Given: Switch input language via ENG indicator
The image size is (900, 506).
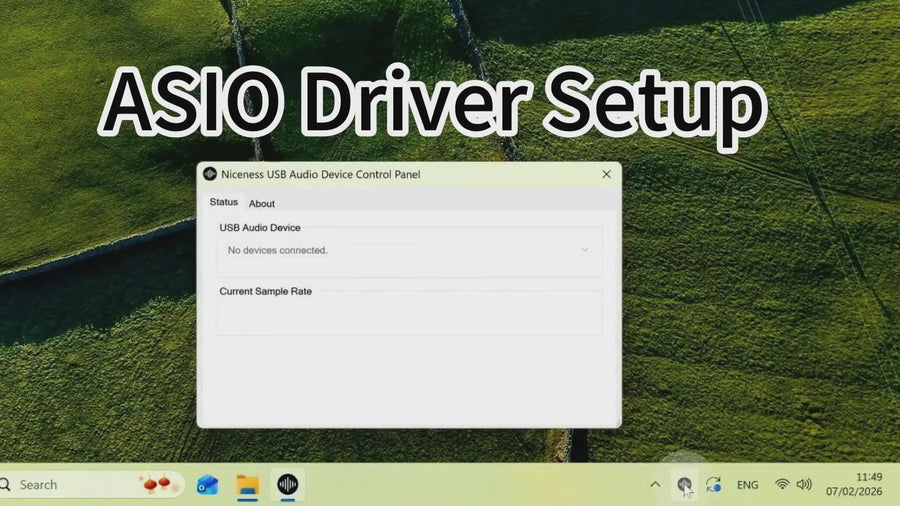Looking at the screenshot, I should click(747, 485).
